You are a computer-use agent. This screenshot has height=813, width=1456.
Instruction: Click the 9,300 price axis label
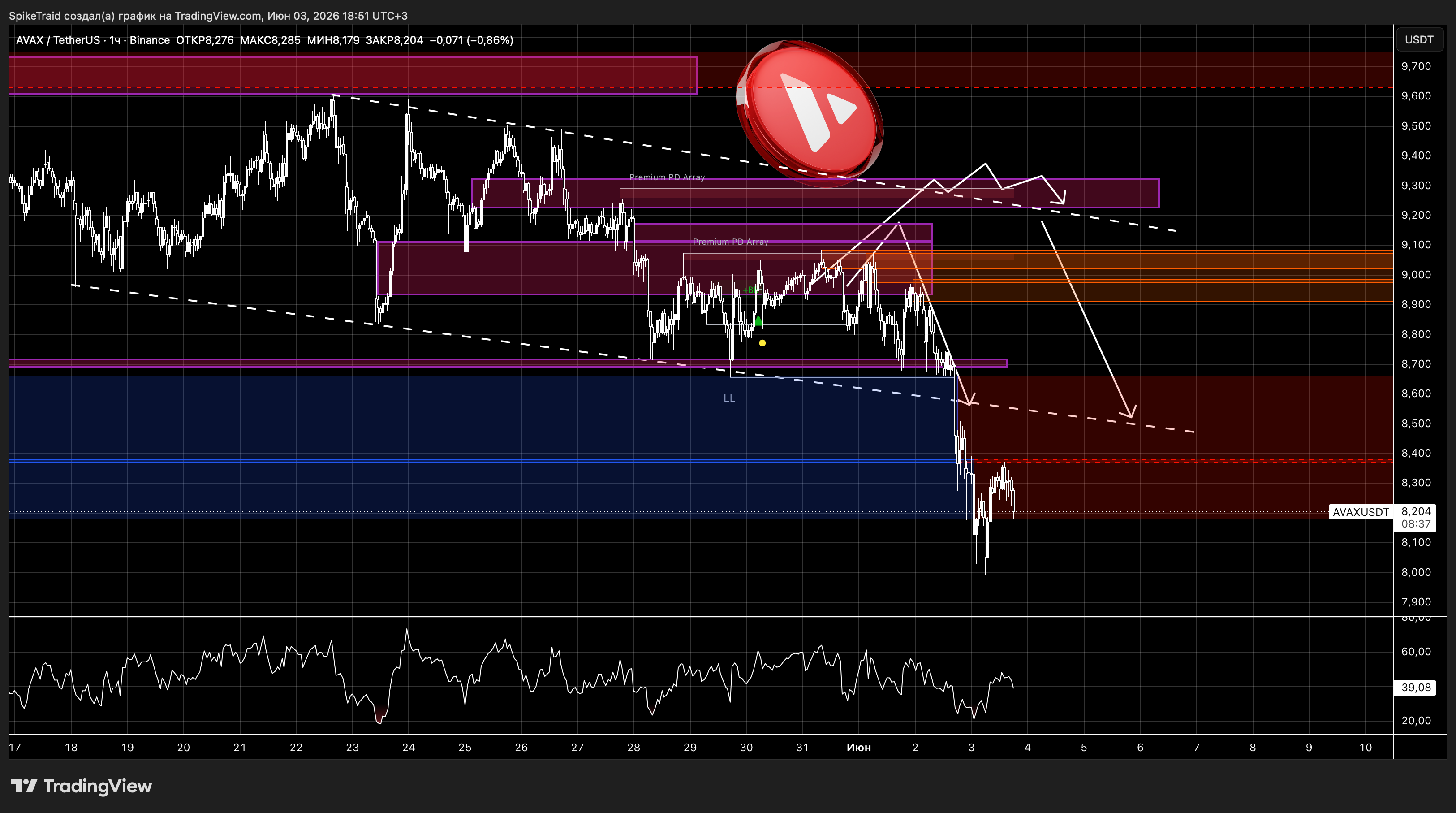pyautogui.click(x=1416, y=186)
